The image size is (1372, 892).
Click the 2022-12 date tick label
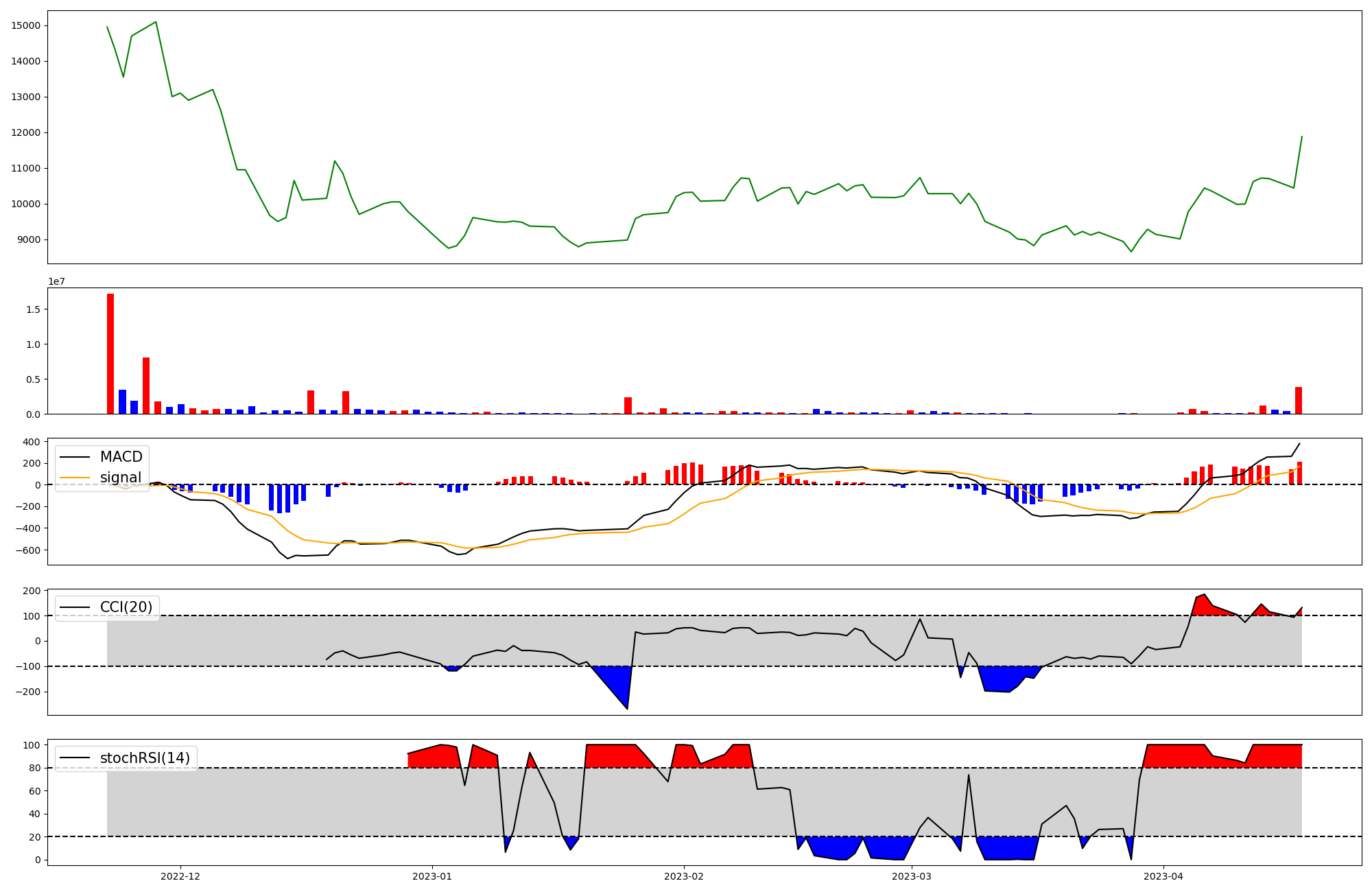tap(180, 876)
